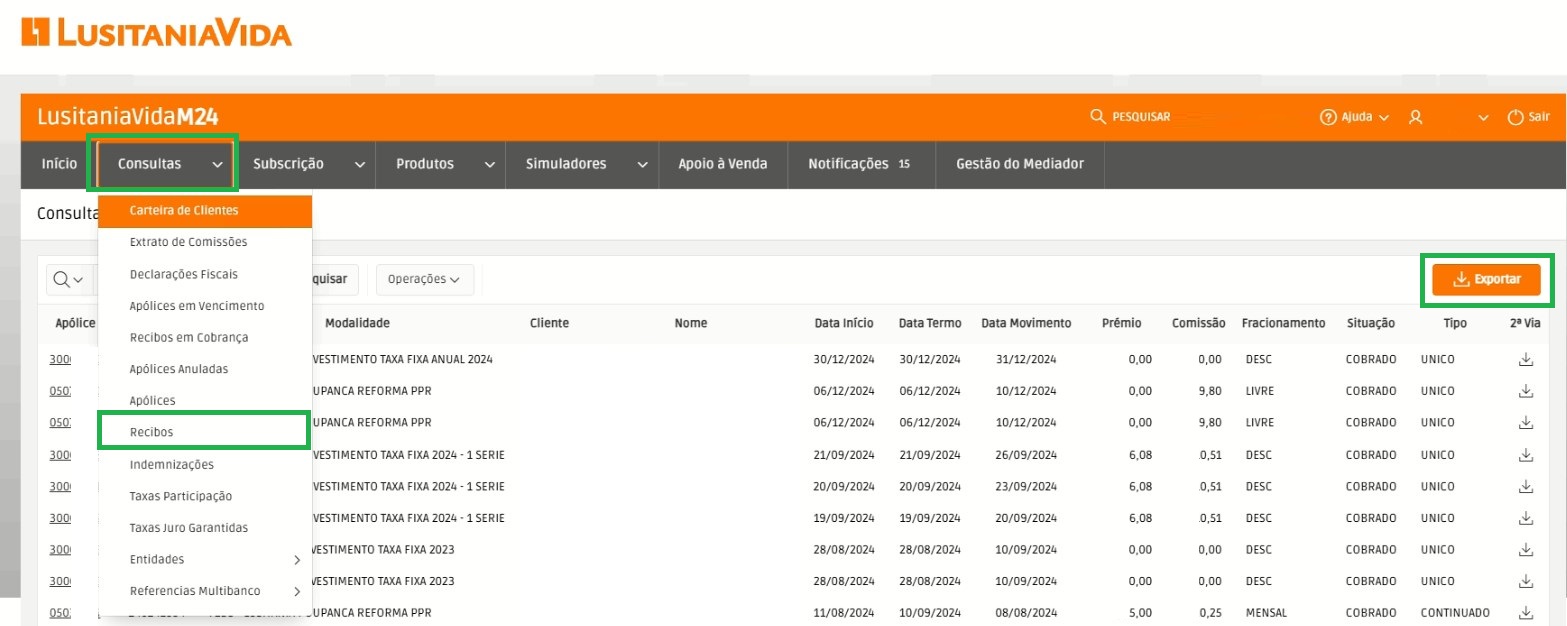
Task: Open the Ajuda help dropdown
Action: click(x=1355, y=117)
